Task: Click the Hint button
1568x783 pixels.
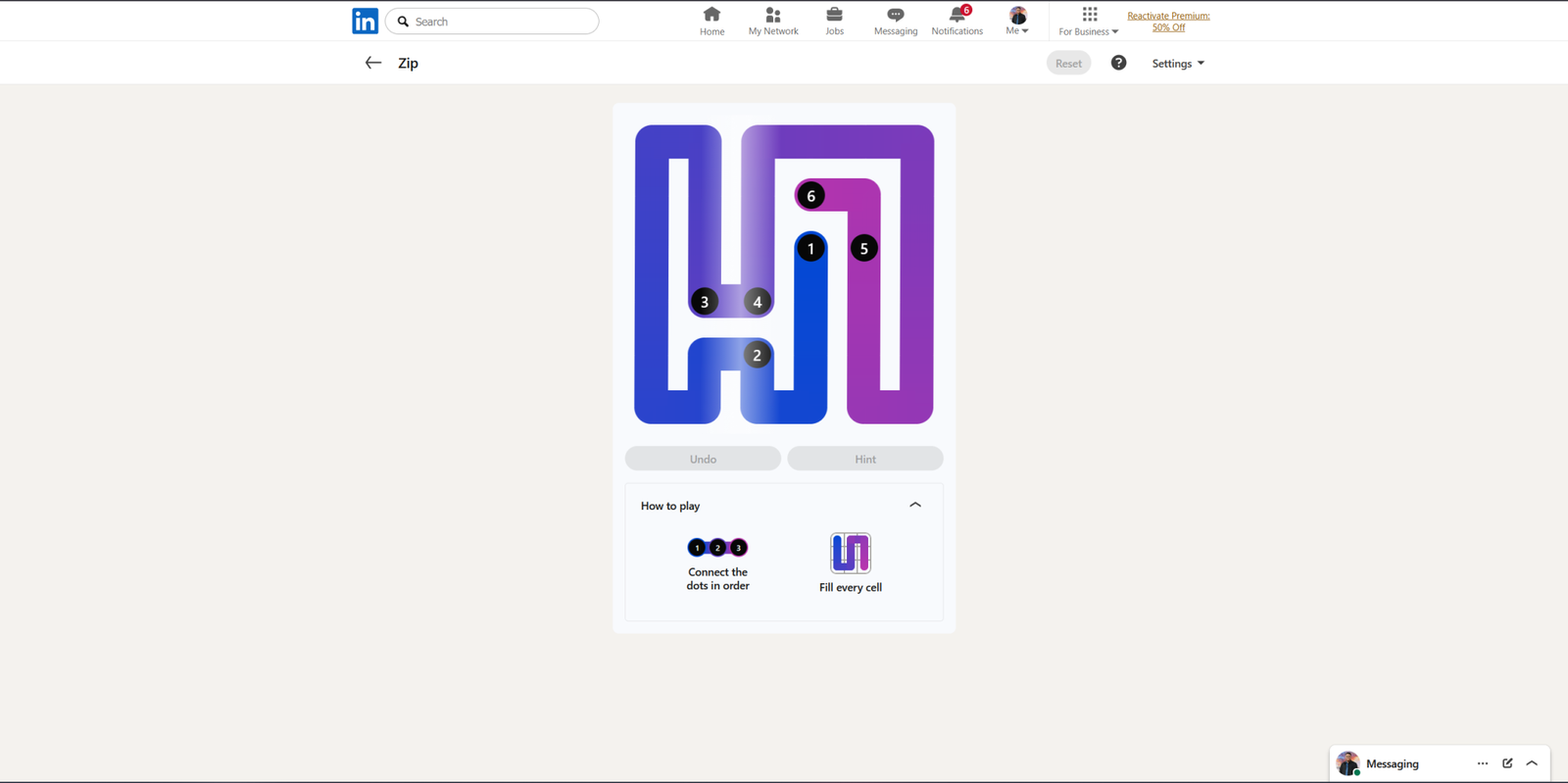Action: [x=864, y=459]
